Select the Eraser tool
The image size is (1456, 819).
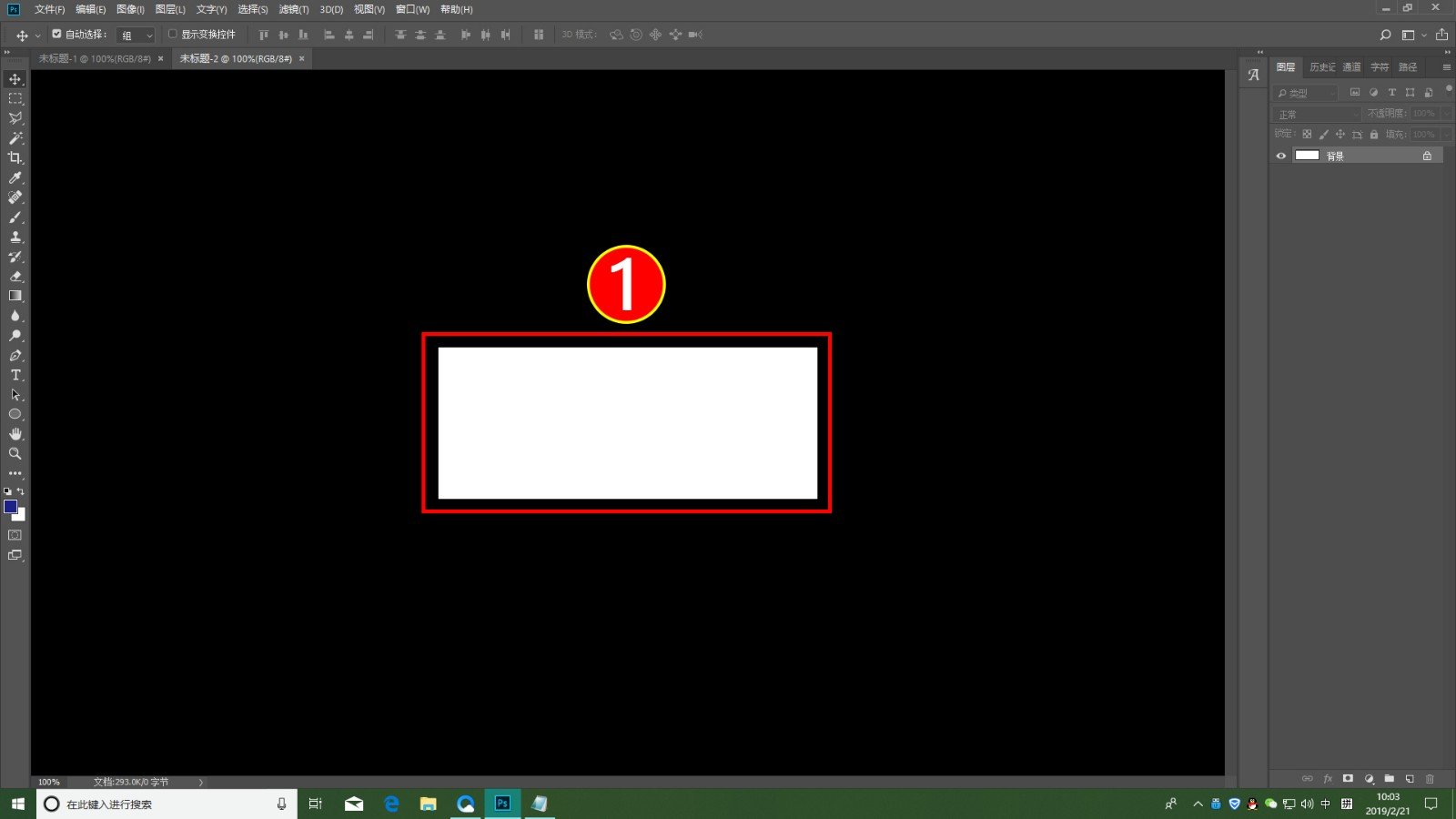coord(15,276)
